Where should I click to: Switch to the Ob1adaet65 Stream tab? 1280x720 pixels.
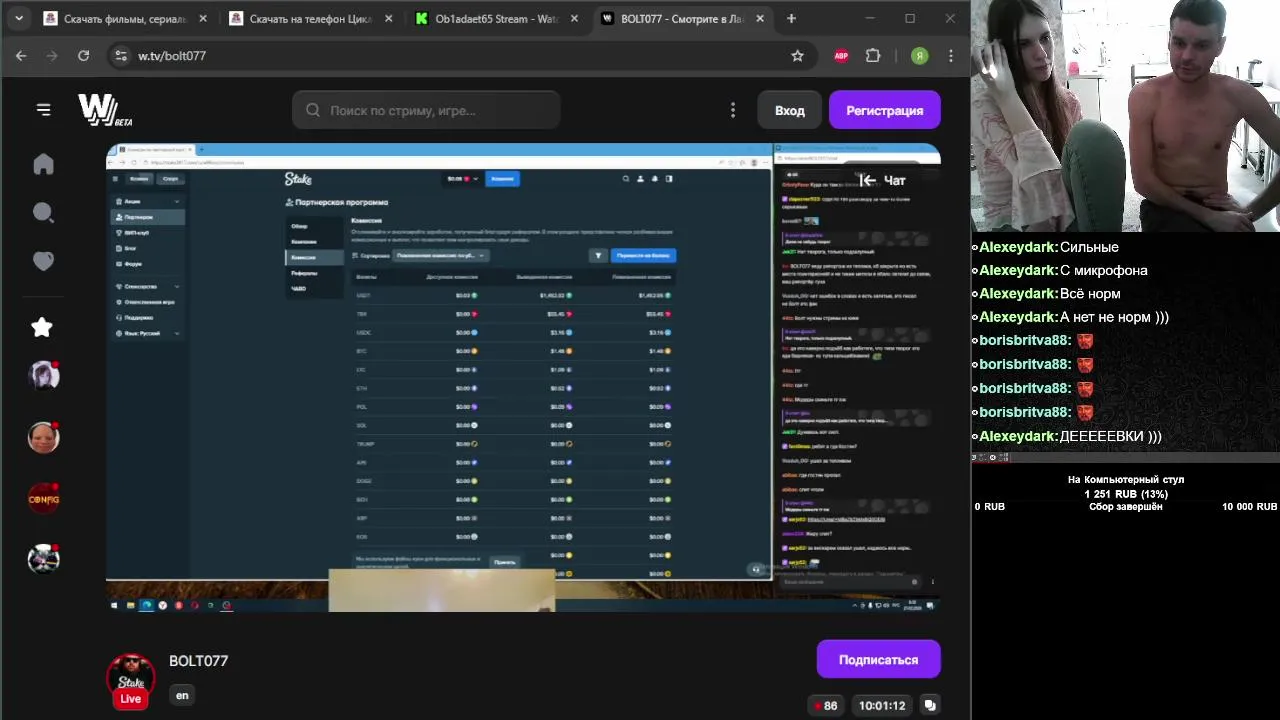click(496, 18)
